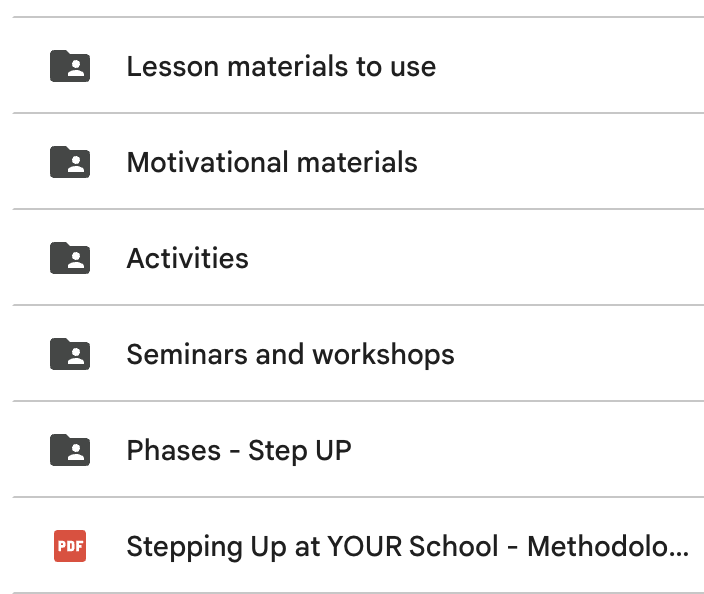The image size is (704, 594).
Task: Click the white PDF lettering on the red file badge
Action: (x=70, y=546)
